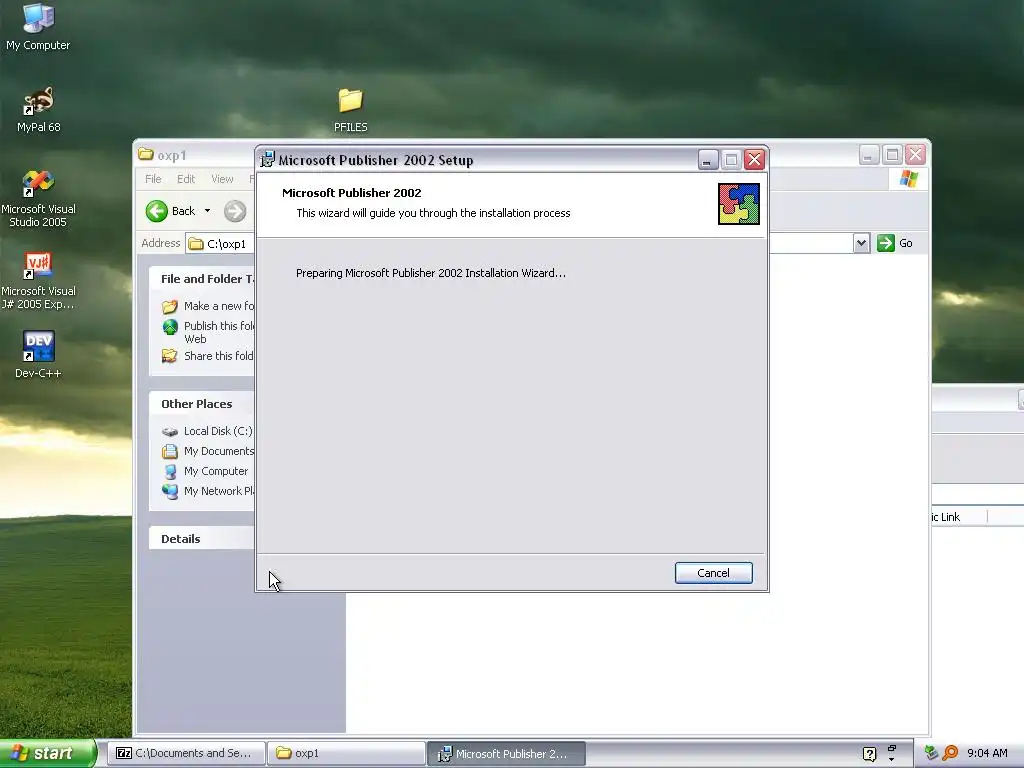Open the Start menu

point(48,754)
